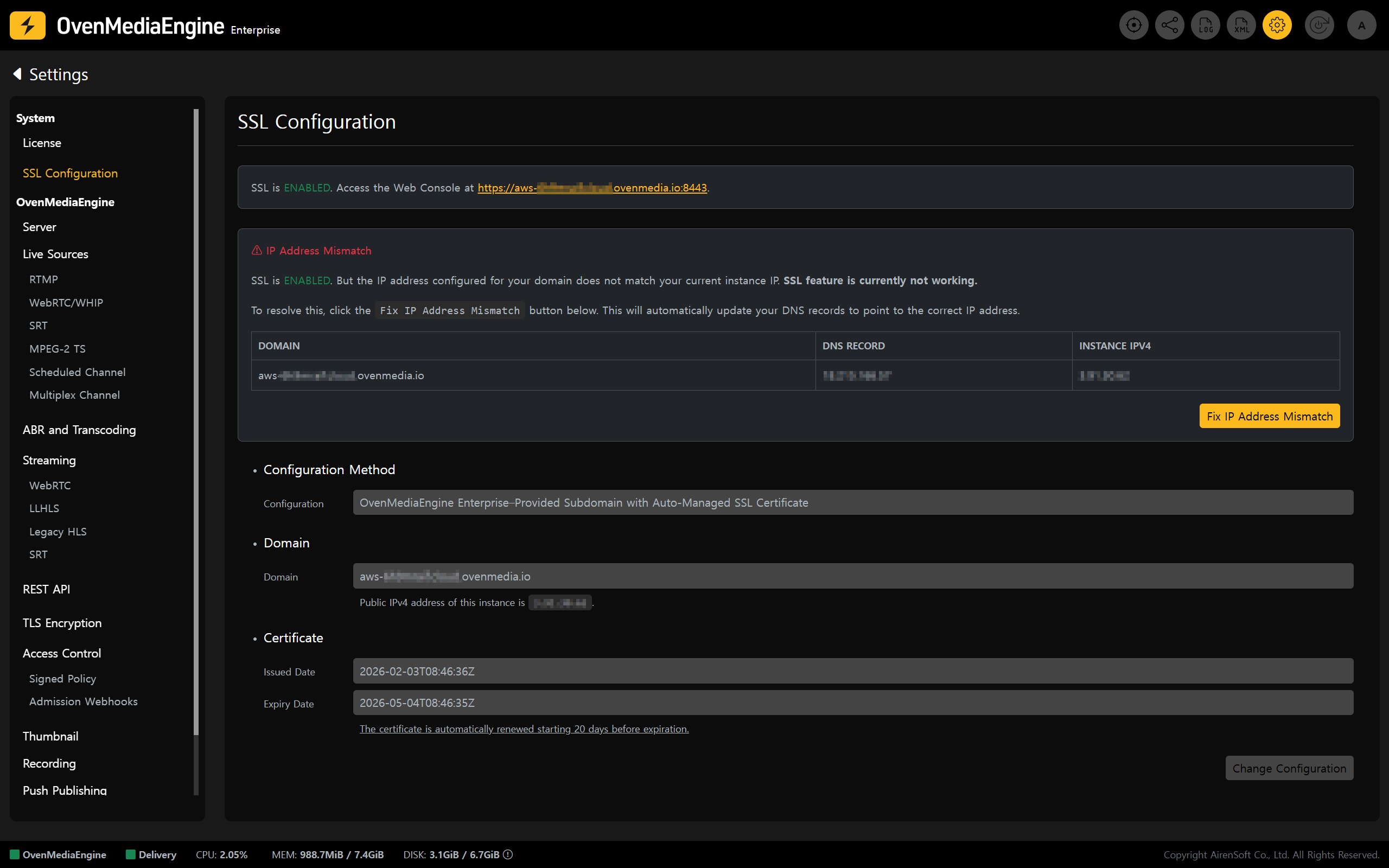Open the share/cluster nodes icon
The image size is (1389, 868).
[1169, 25]
